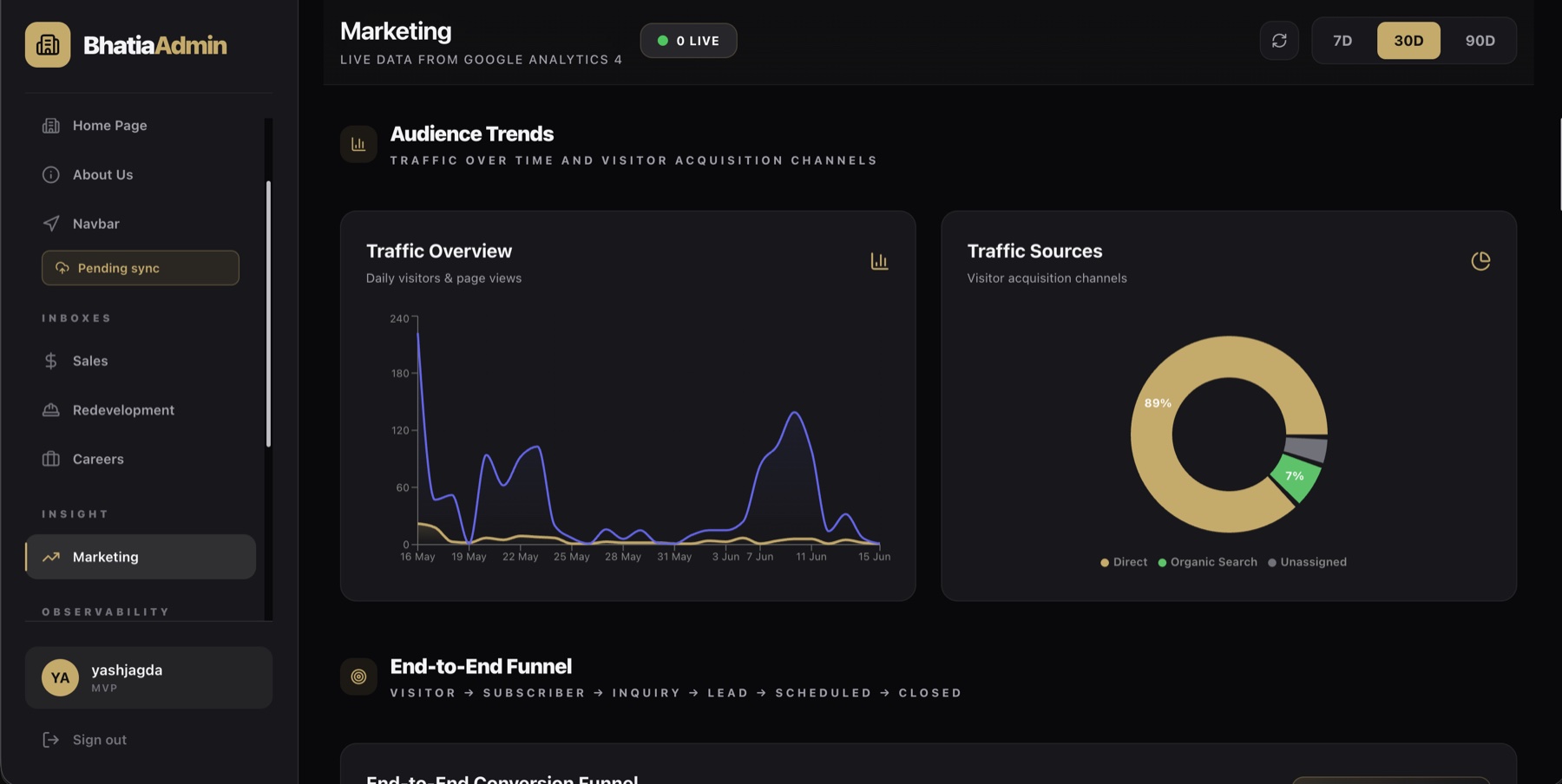
Task: Open the Careers inbox
Action: pos(141,459)
